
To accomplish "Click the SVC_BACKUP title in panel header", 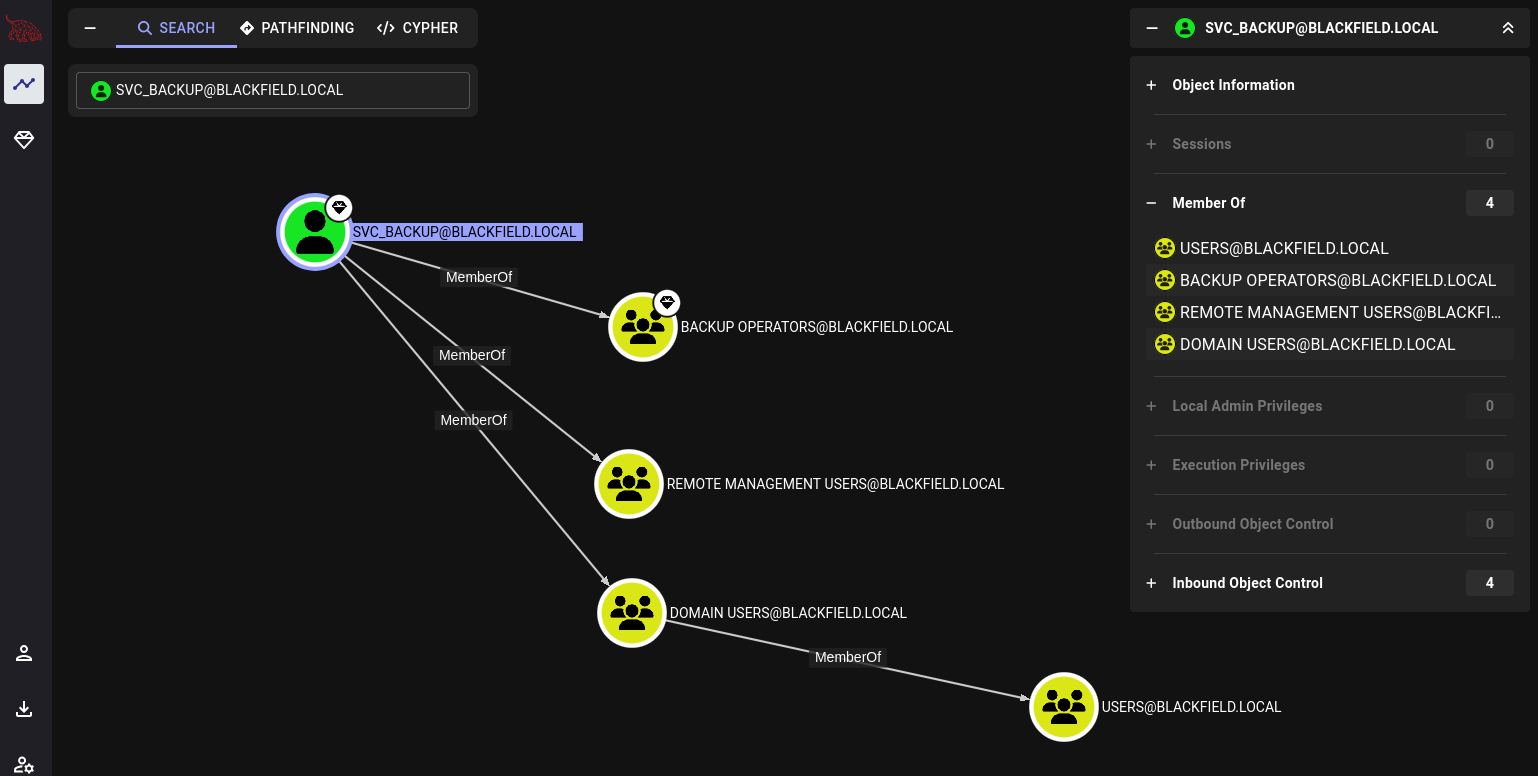I will pyautogui.click(x=1321, y=28).
